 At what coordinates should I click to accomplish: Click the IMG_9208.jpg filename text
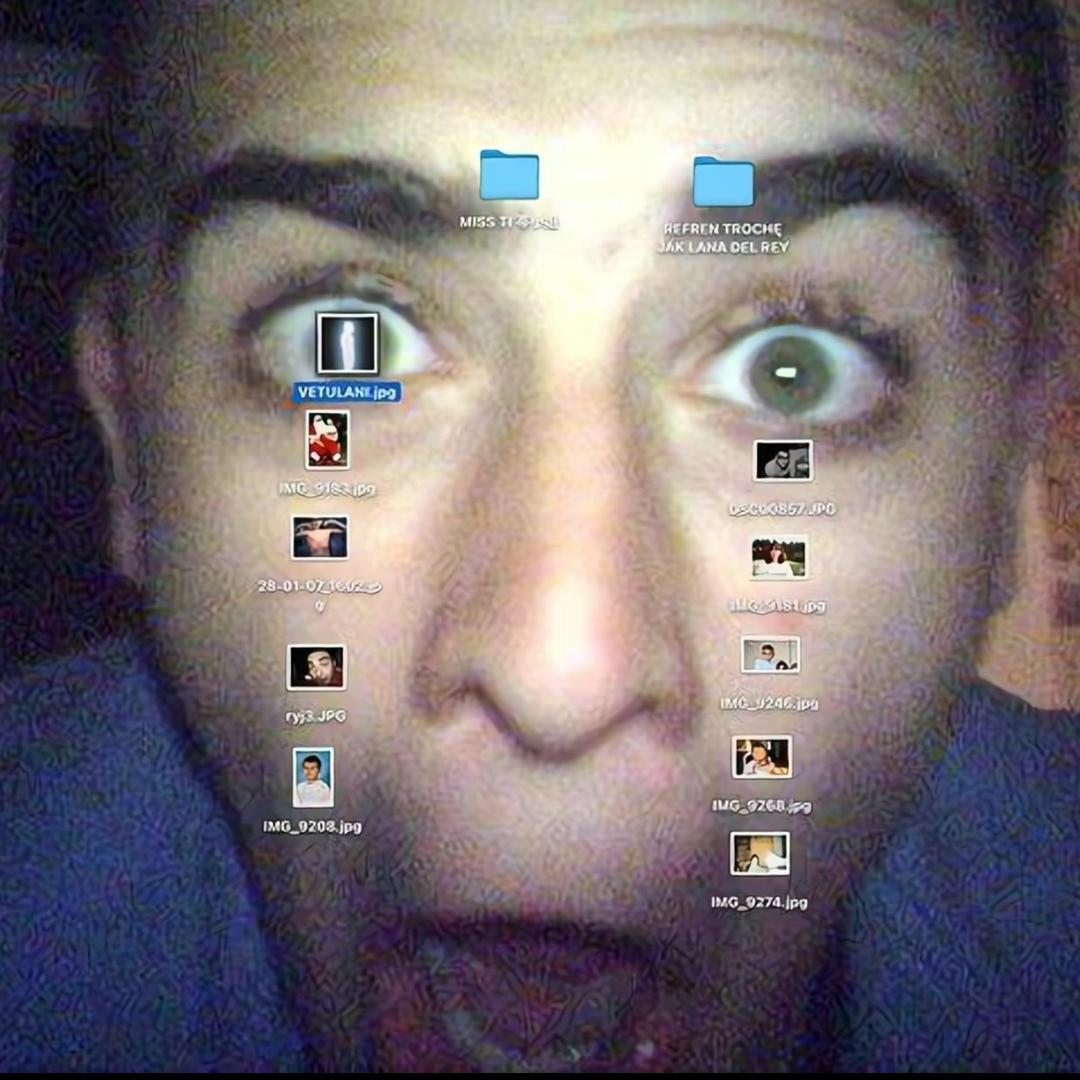312,826
